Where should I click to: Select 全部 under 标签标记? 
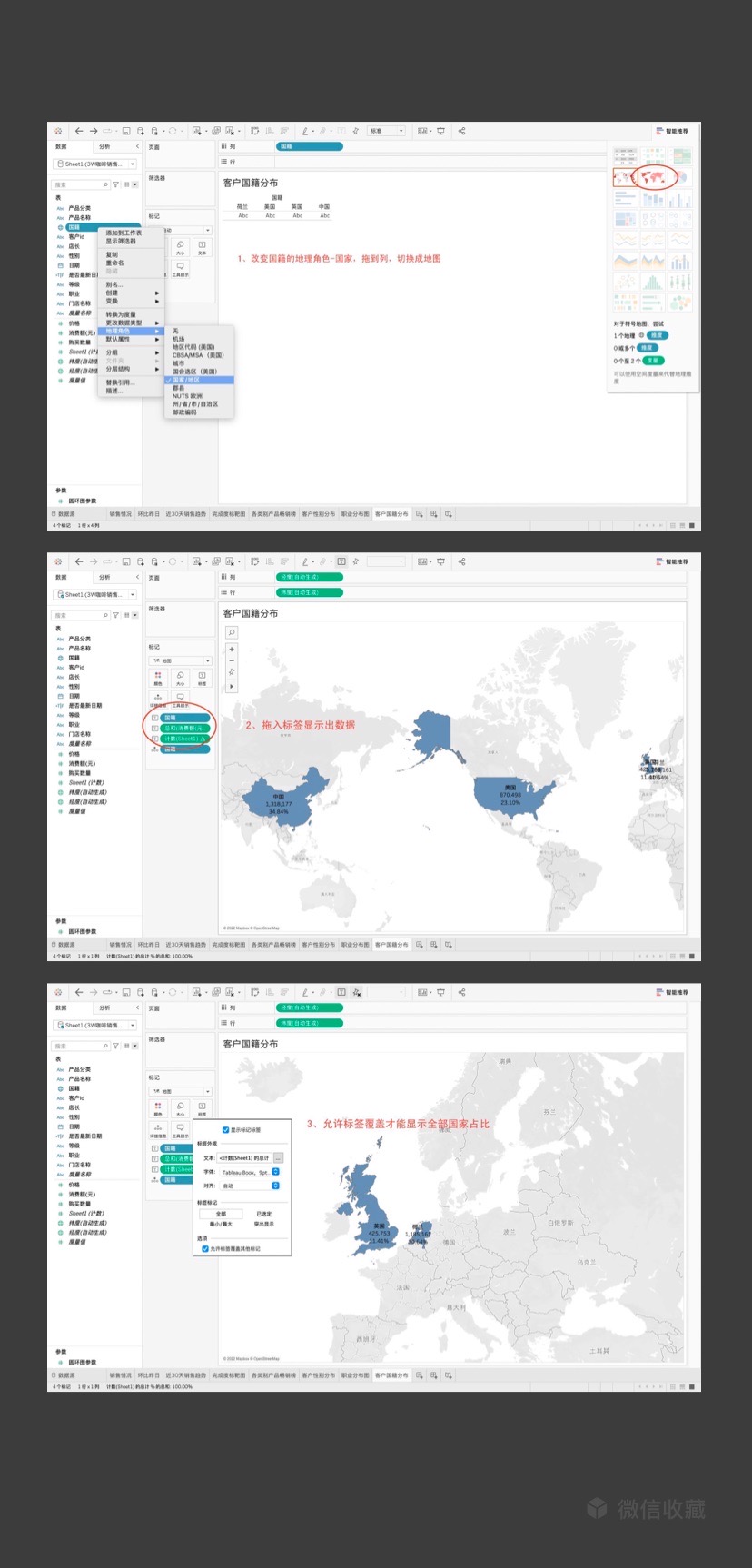point(221,1214)
